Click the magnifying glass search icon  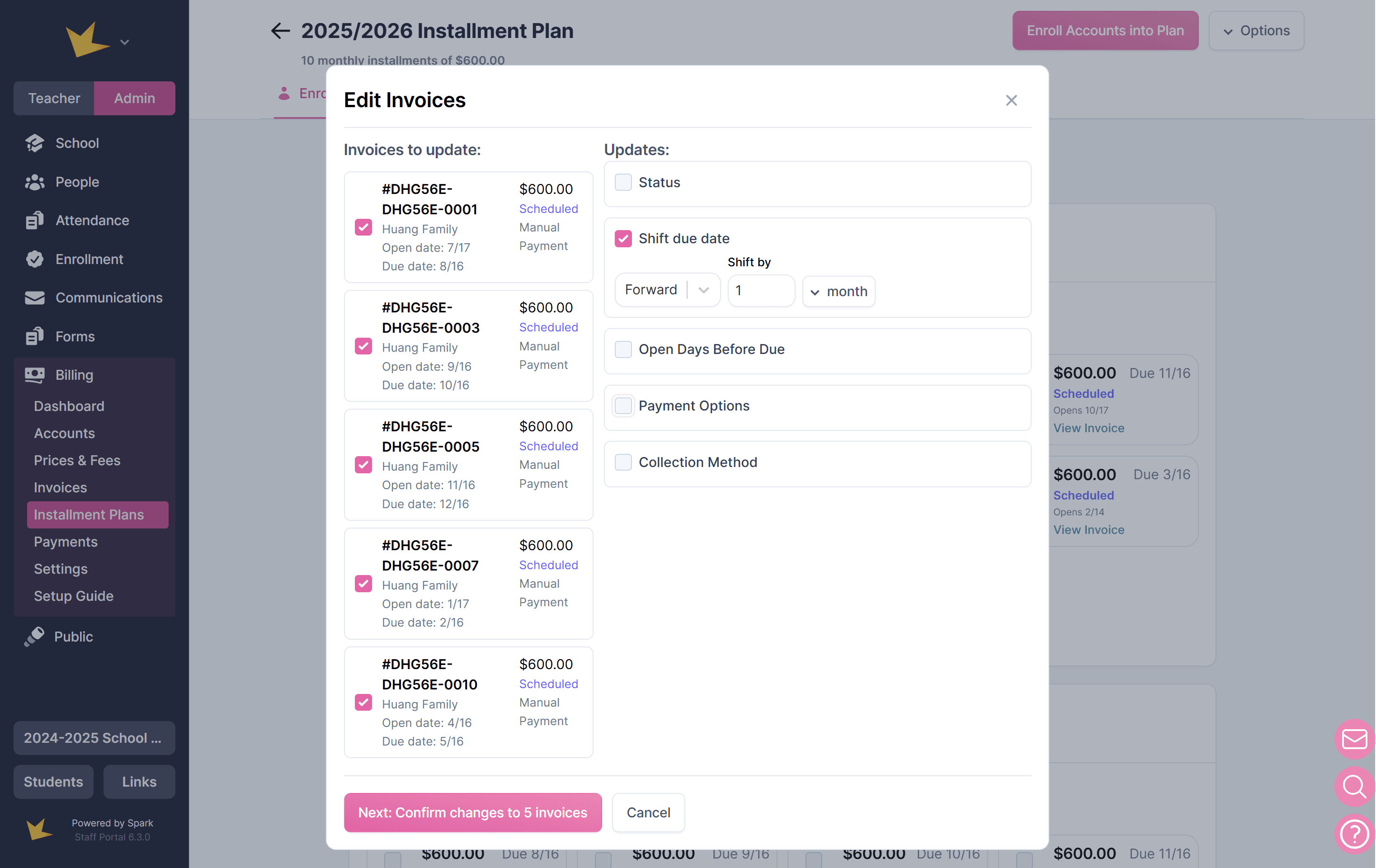pyautogui.click(x=1354, y=786)
